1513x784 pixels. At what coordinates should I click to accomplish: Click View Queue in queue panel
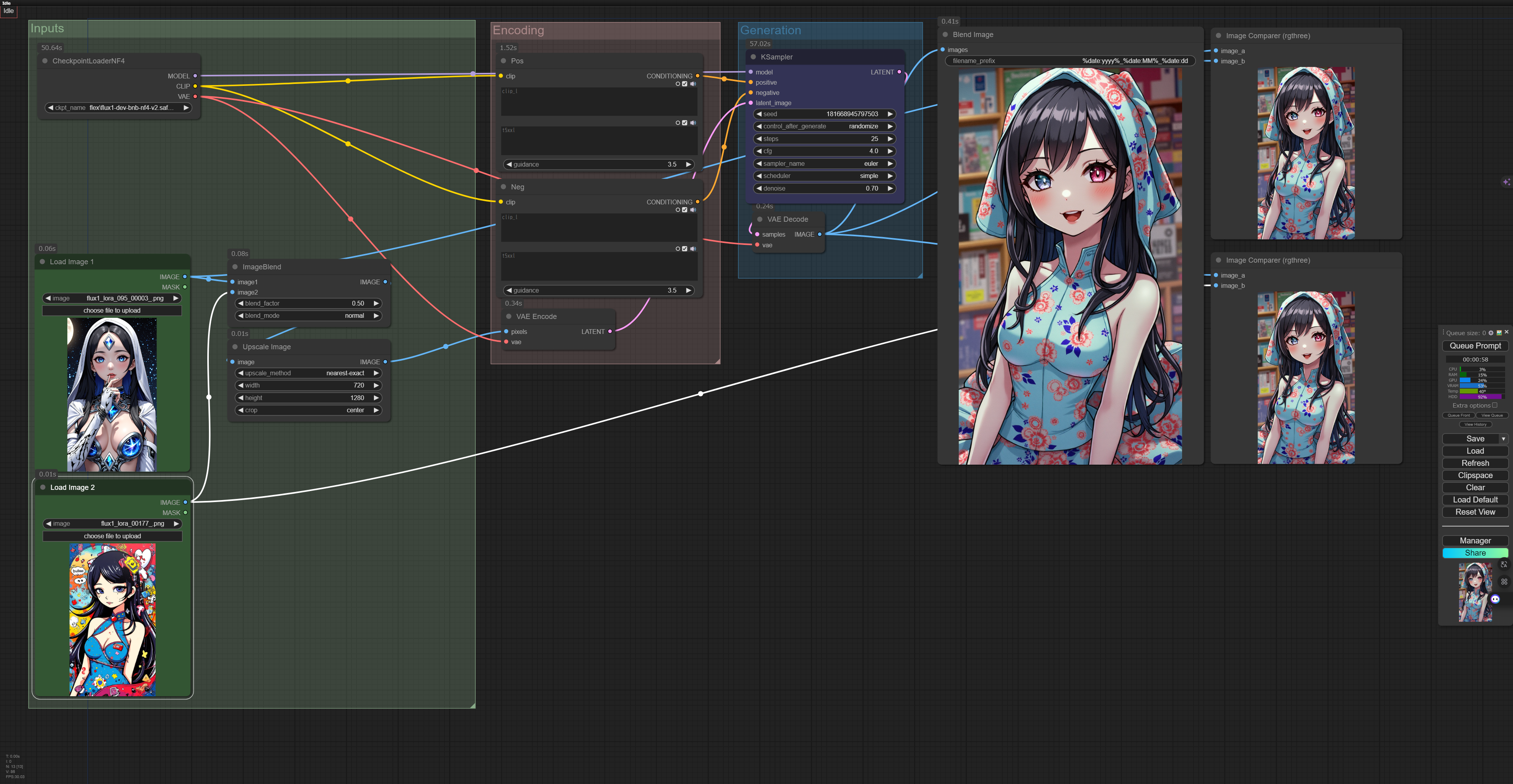pos(1492,415)
